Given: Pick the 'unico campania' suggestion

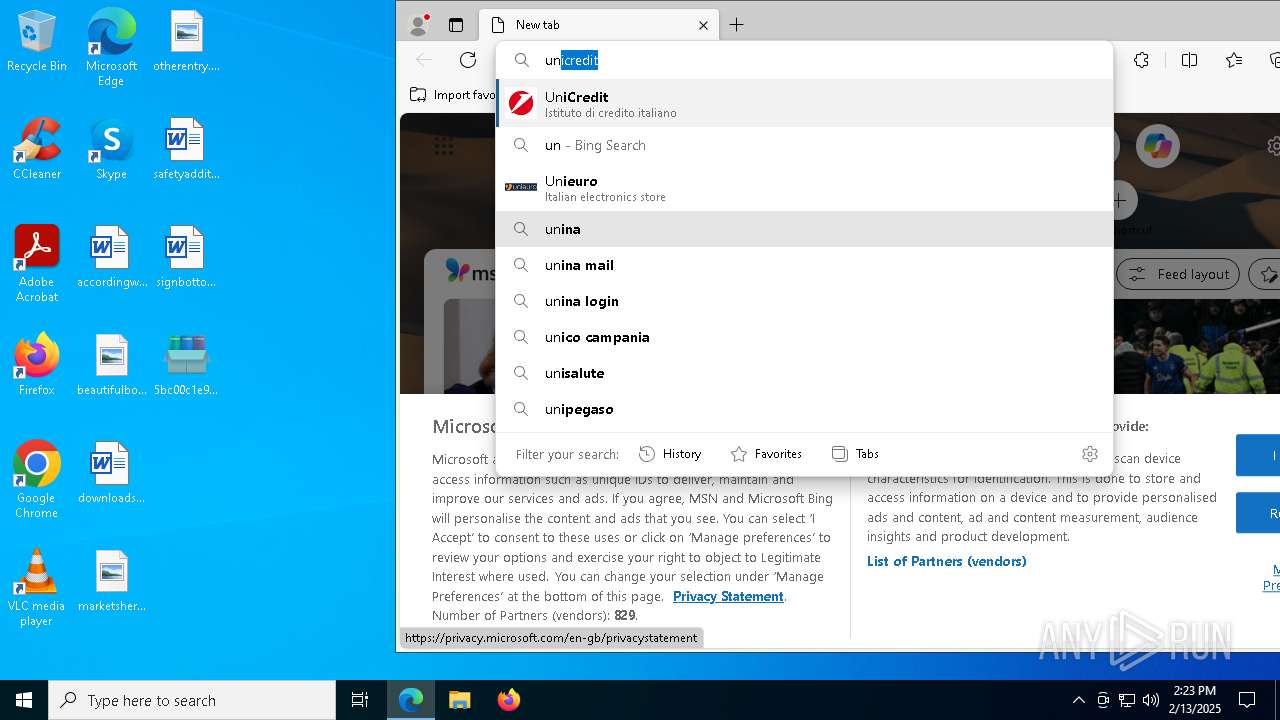Looking at the screenshot, I should point(805,337).
